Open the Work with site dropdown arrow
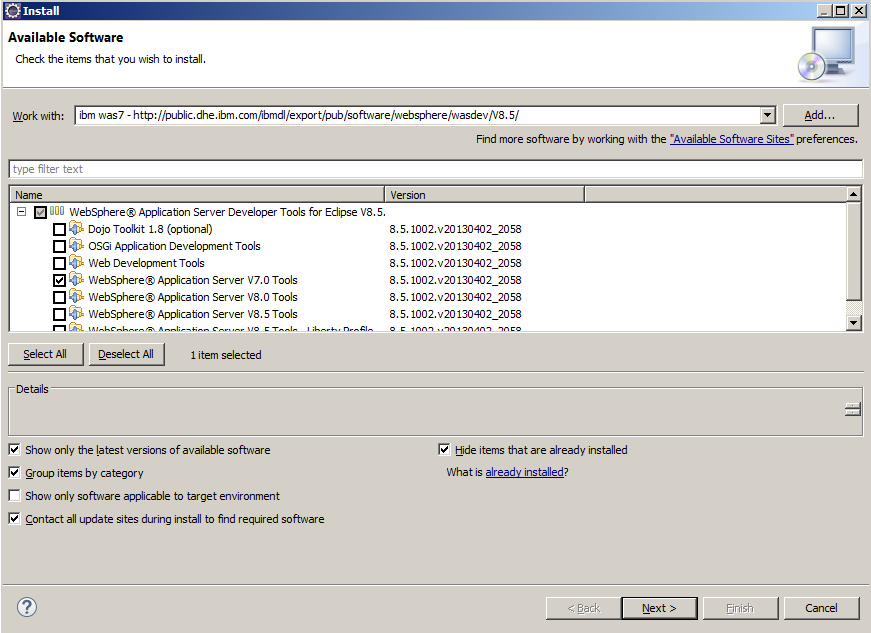The image size is (871, 633). click(x=768, y=115)
